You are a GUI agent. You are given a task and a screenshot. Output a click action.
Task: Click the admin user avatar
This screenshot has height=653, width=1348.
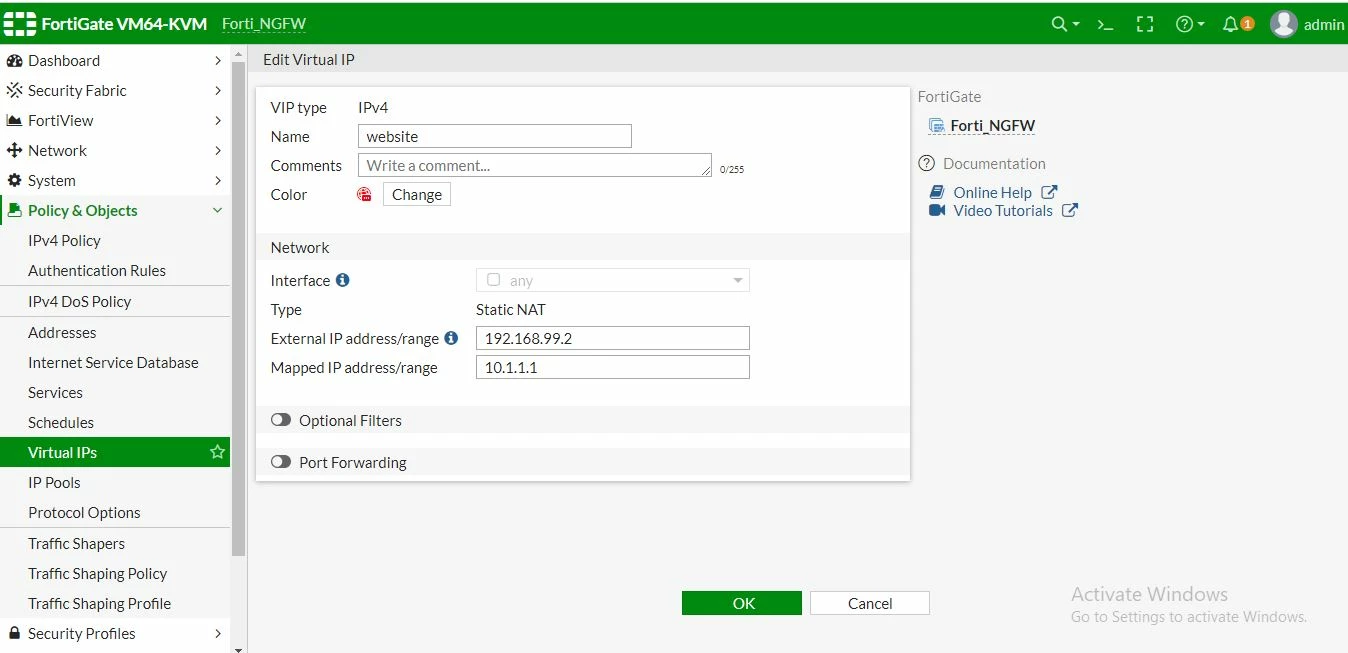click(x=1284, y=24)
